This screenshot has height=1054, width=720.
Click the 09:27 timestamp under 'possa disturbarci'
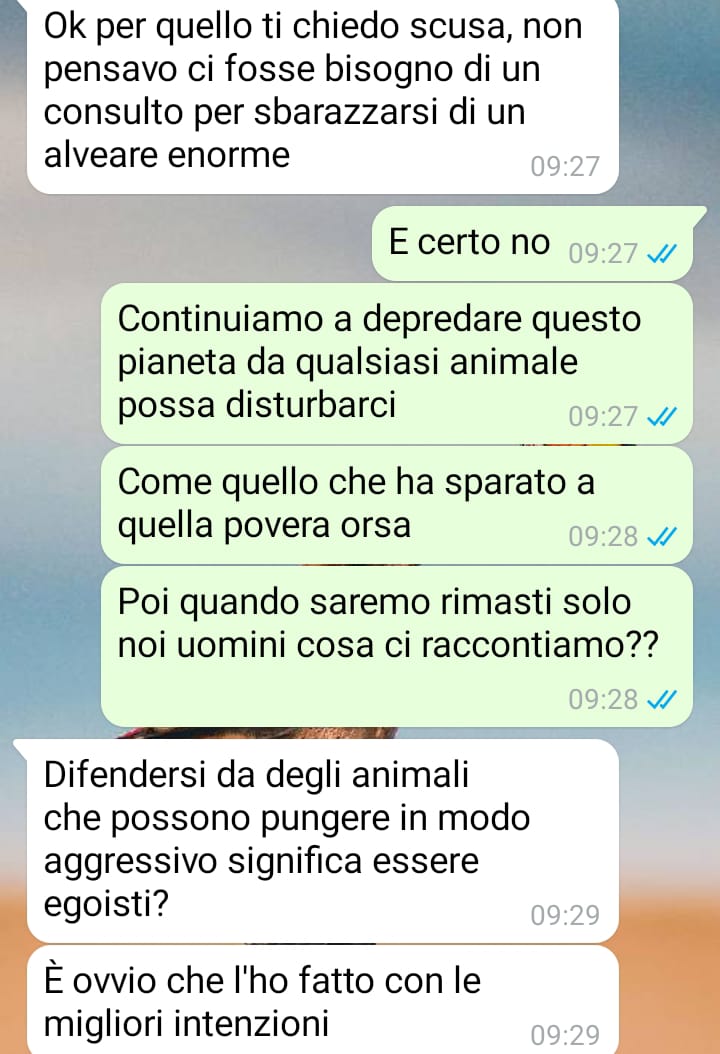602,417
